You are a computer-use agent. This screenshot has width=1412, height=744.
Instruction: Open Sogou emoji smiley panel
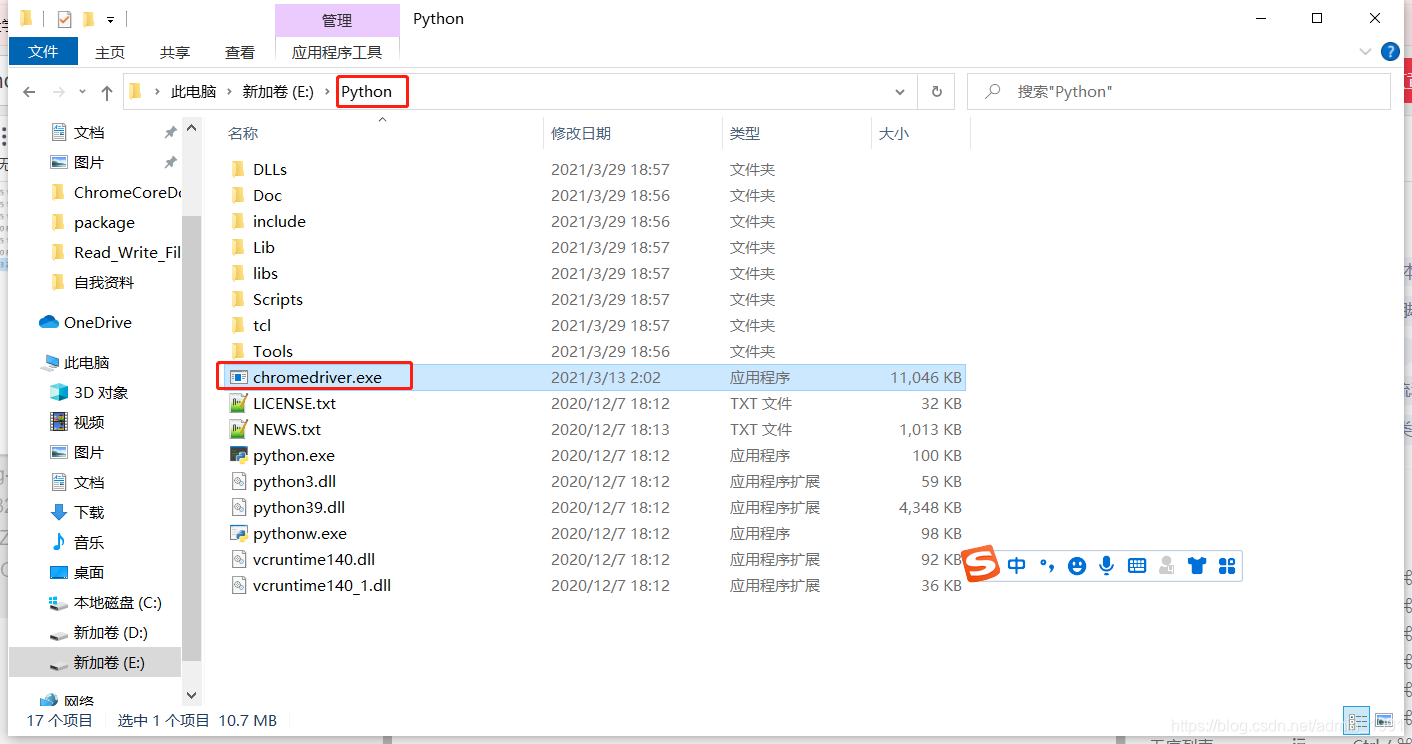tap(1077, 566)
